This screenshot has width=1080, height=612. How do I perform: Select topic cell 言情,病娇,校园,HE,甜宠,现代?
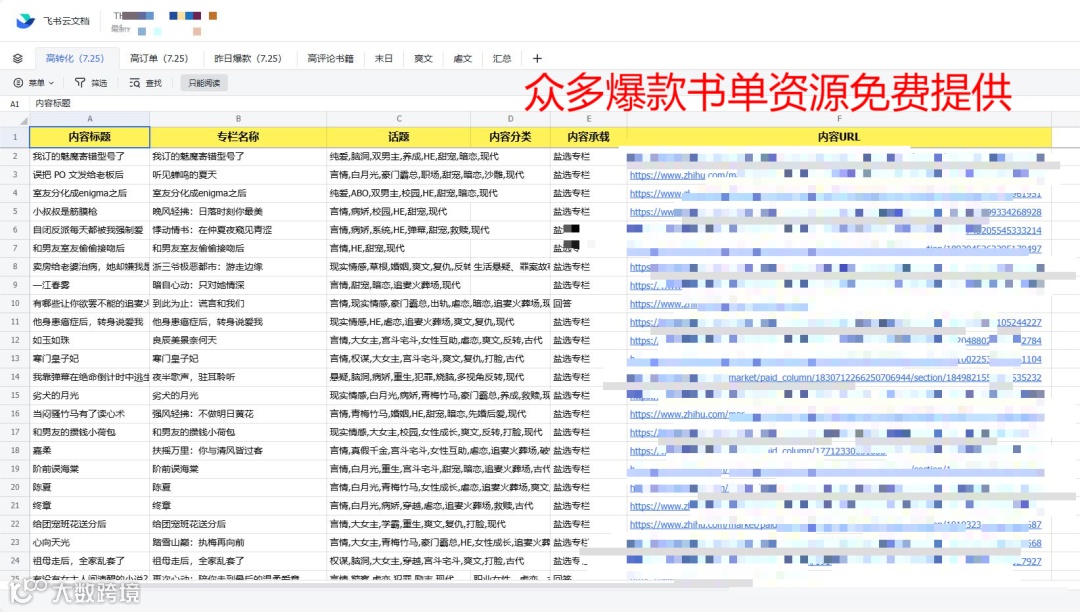pos(399,211)
